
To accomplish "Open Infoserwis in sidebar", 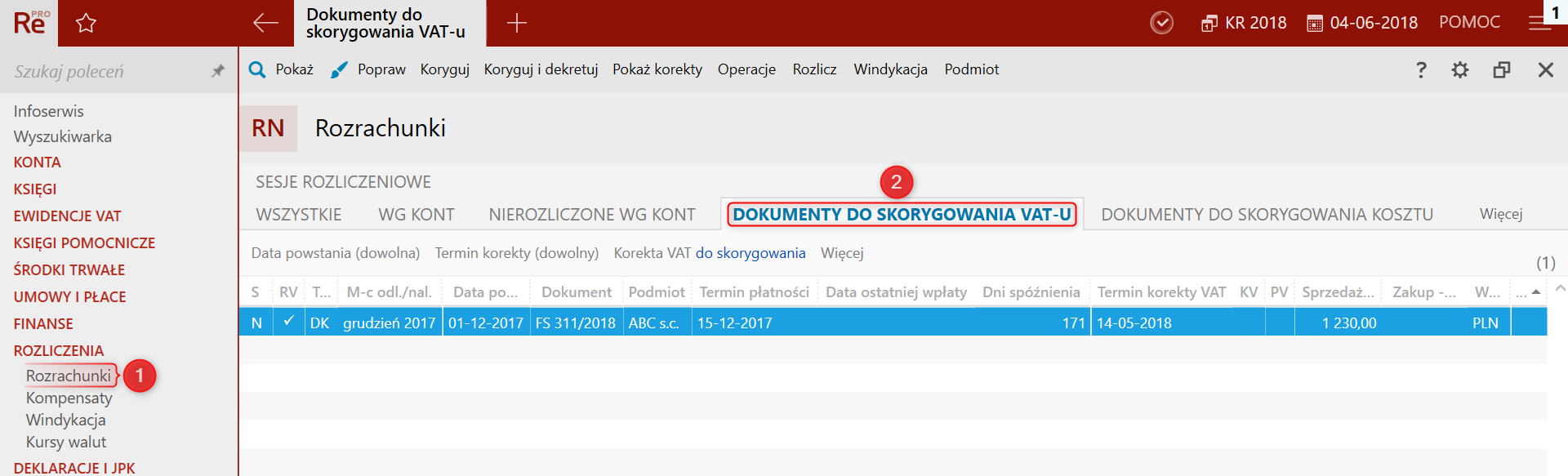I will coord(48,111).
